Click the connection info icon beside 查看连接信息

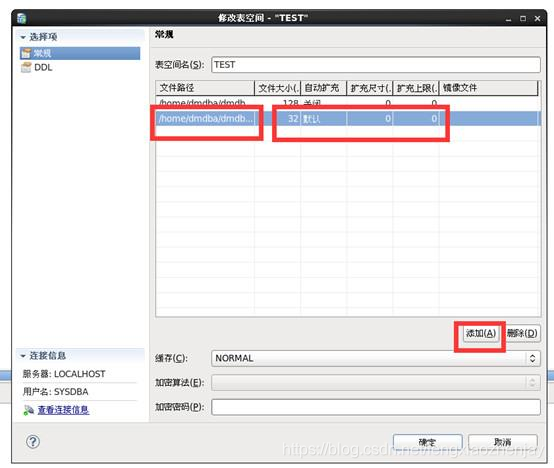click(x=29, y=410)
